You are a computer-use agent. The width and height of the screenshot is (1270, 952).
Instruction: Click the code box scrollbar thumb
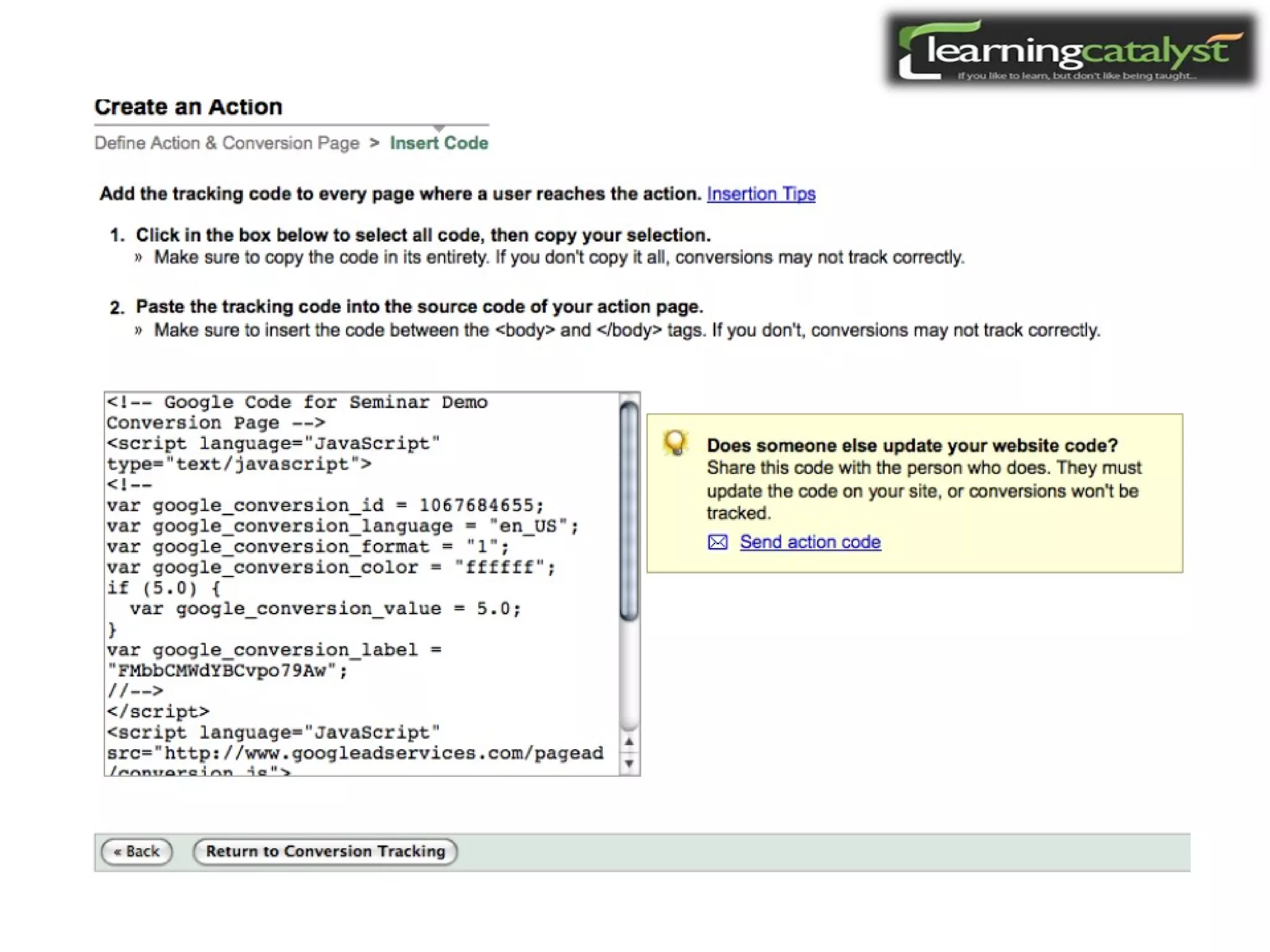pos(629,509)
